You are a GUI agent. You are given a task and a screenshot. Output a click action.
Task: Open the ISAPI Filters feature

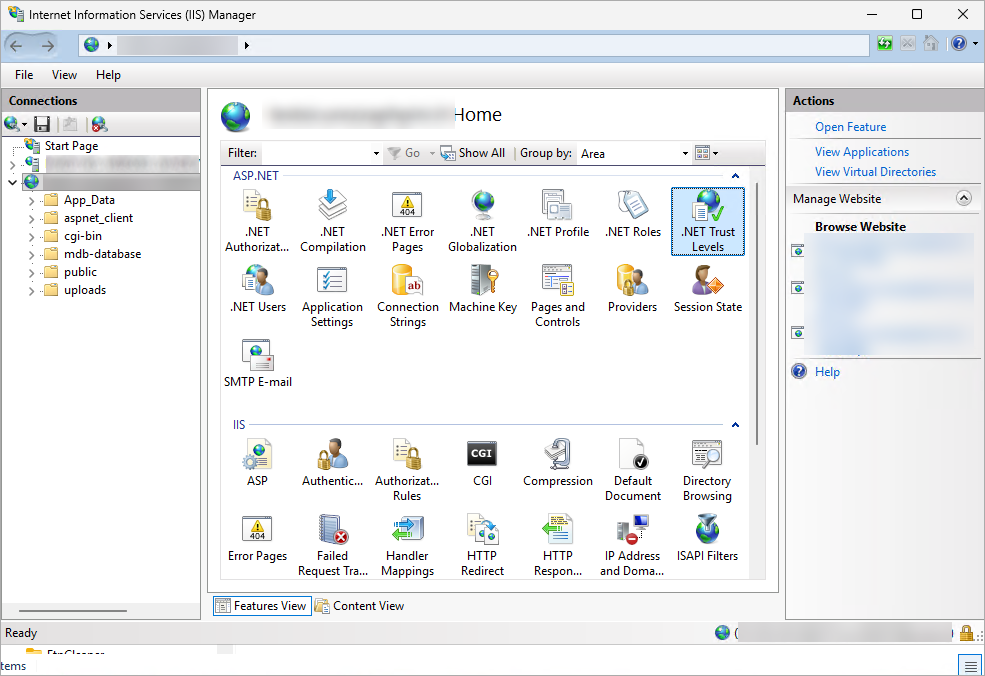707,538
